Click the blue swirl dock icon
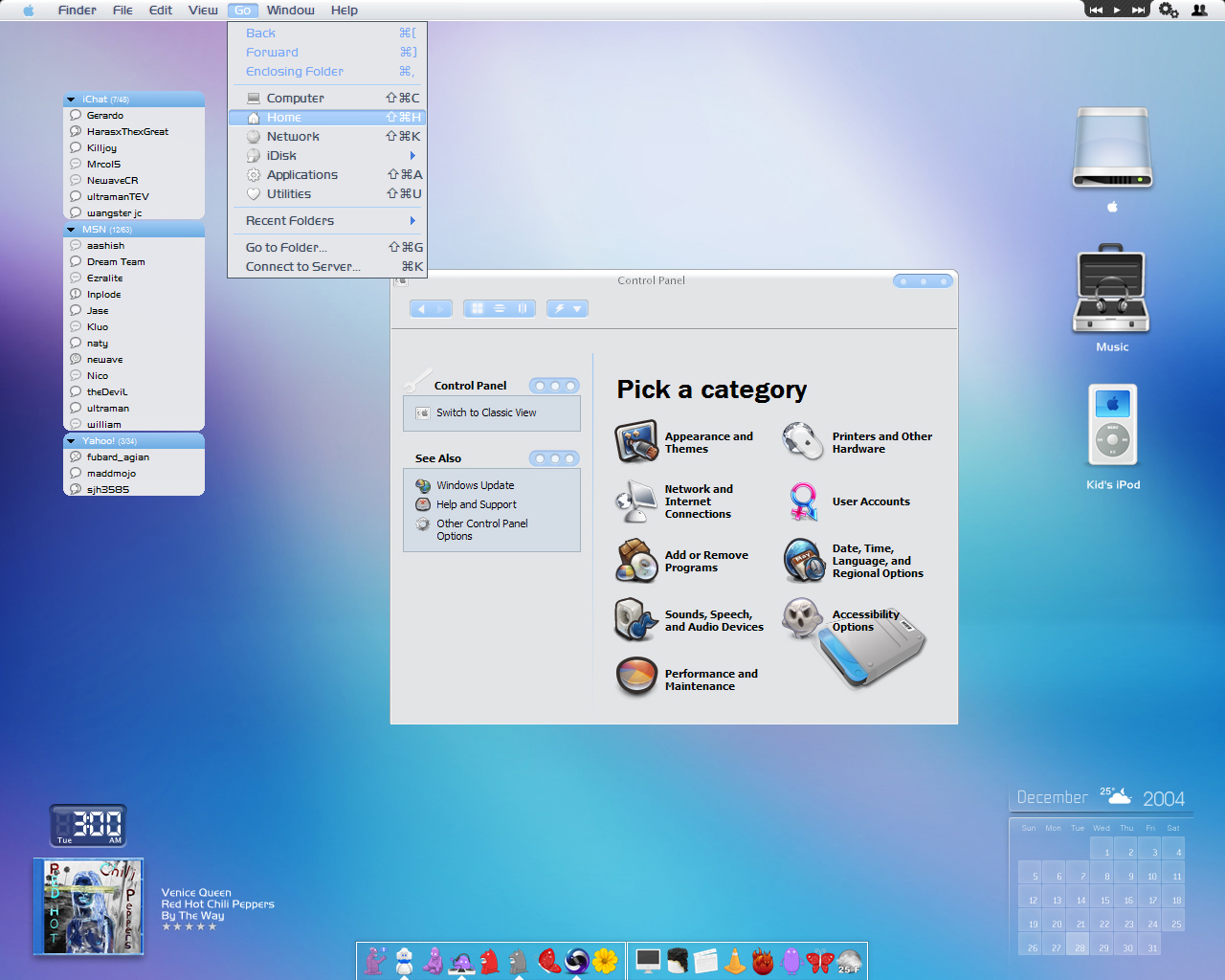 click(x=576, y=960)
